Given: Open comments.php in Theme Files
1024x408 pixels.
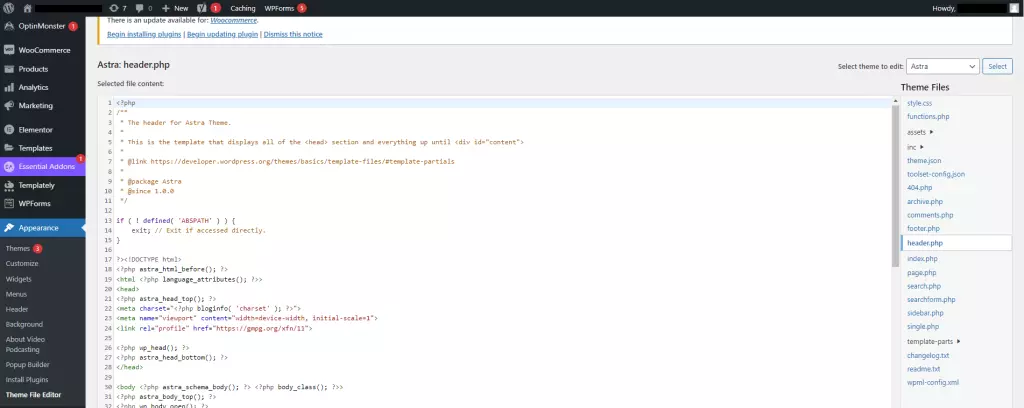Looking at the screenshot, I should pyautogui.click(x=930, y=215).
